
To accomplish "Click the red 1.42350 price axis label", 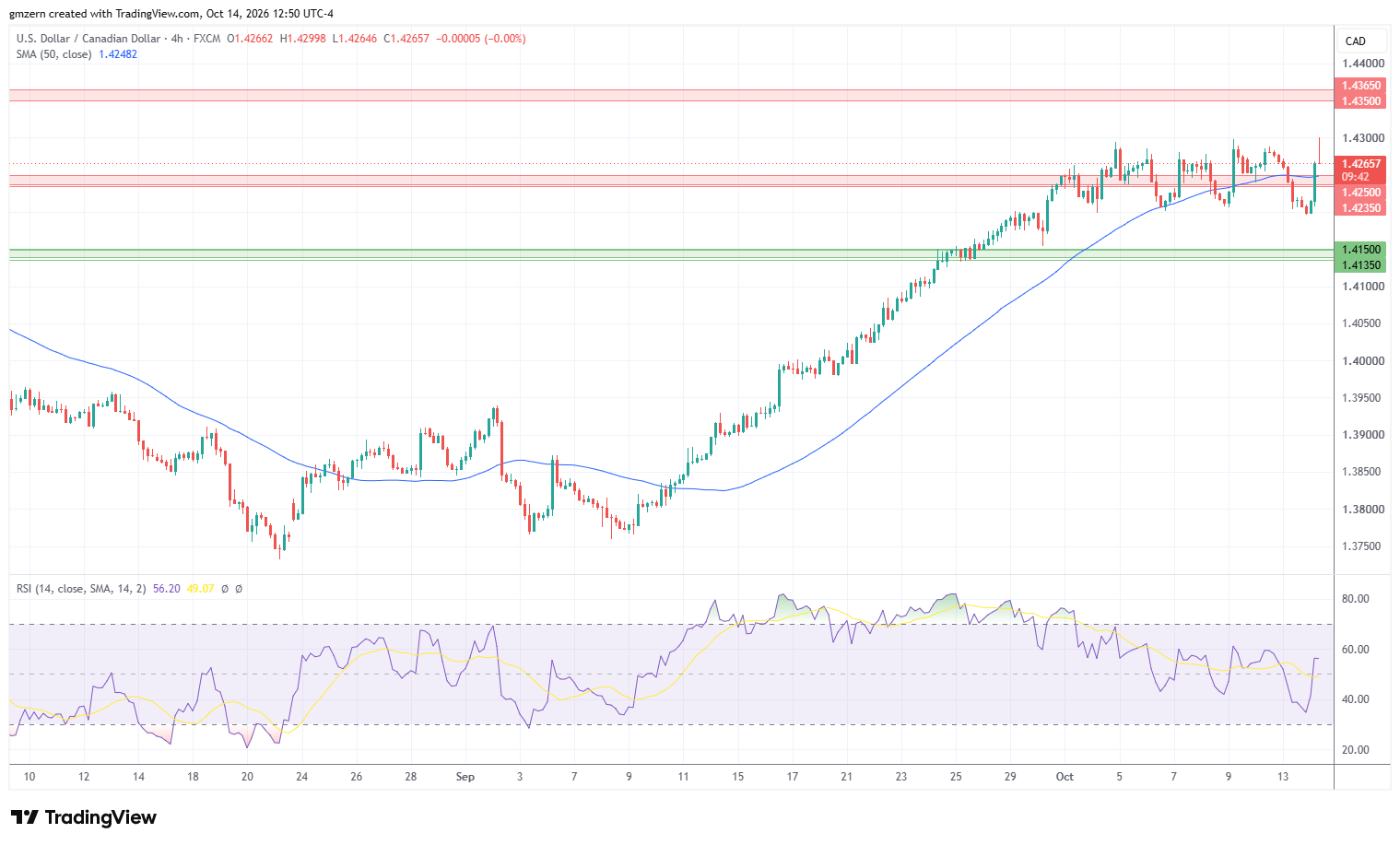I will coord(1360,208).
